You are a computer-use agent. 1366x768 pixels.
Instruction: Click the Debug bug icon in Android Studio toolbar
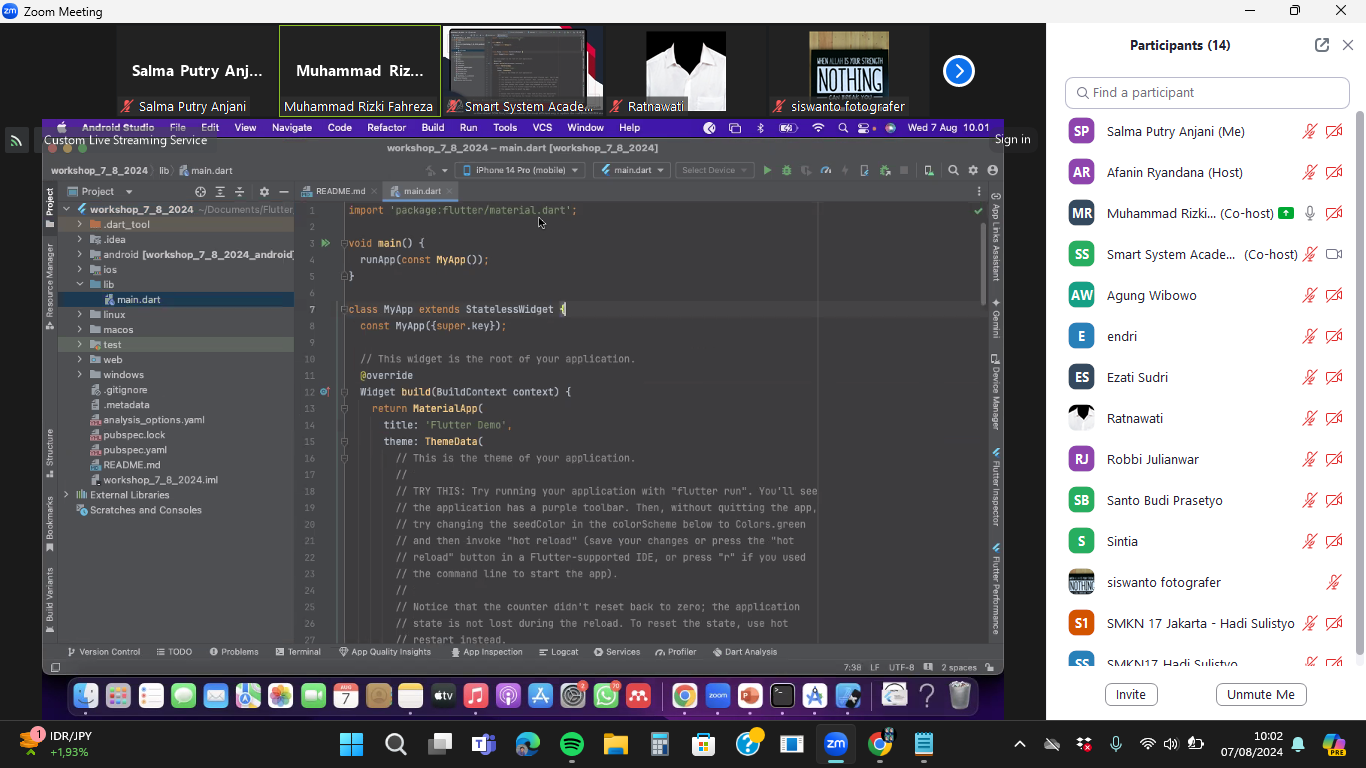pos(787,170)
